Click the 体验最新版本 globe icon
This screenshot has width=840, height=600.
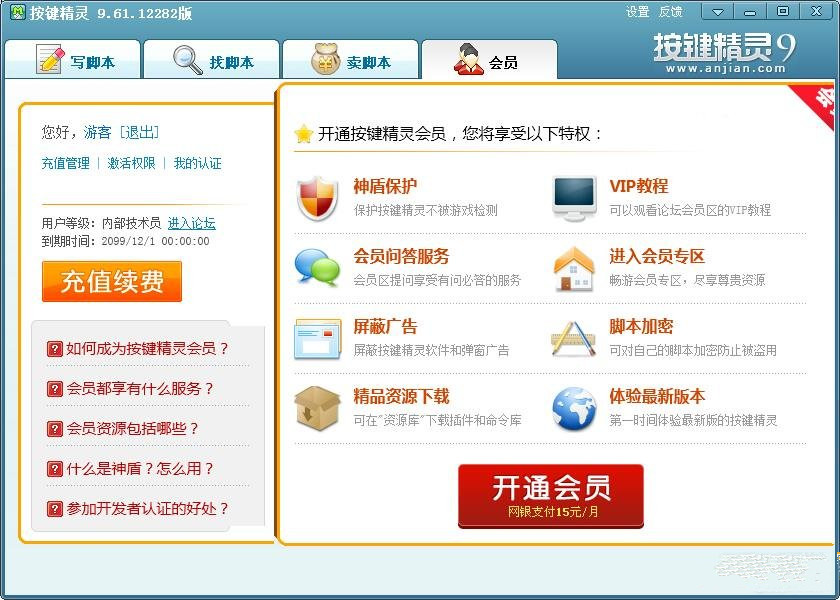(x=574, y=409)
